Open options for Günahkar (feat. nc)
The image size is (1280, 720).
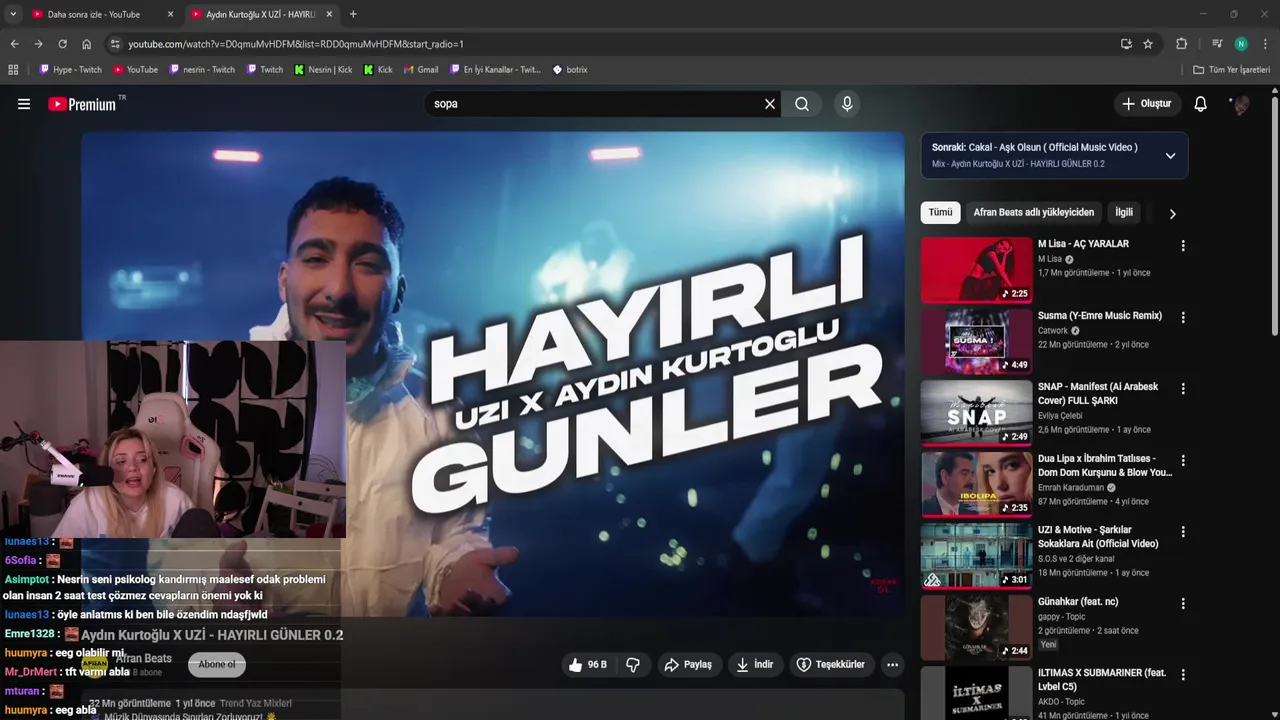coord(1183,604)
